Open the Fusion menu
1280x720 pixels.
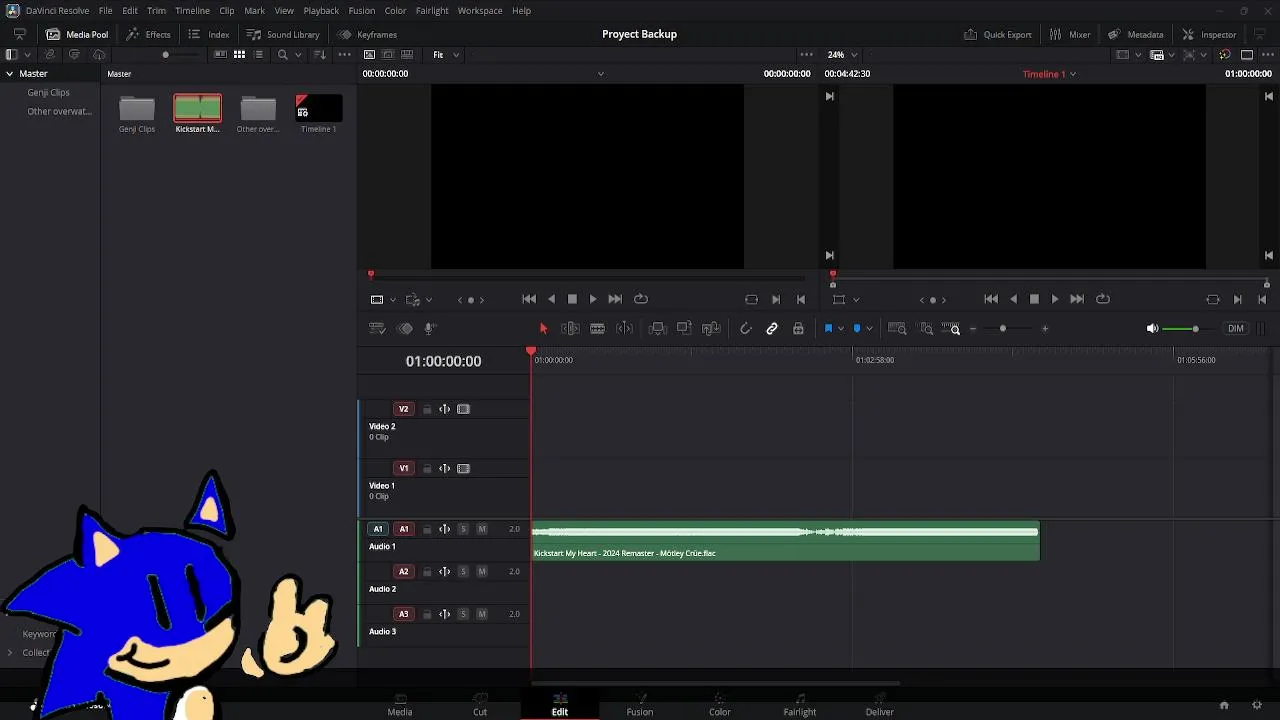(x=362, y=10)
